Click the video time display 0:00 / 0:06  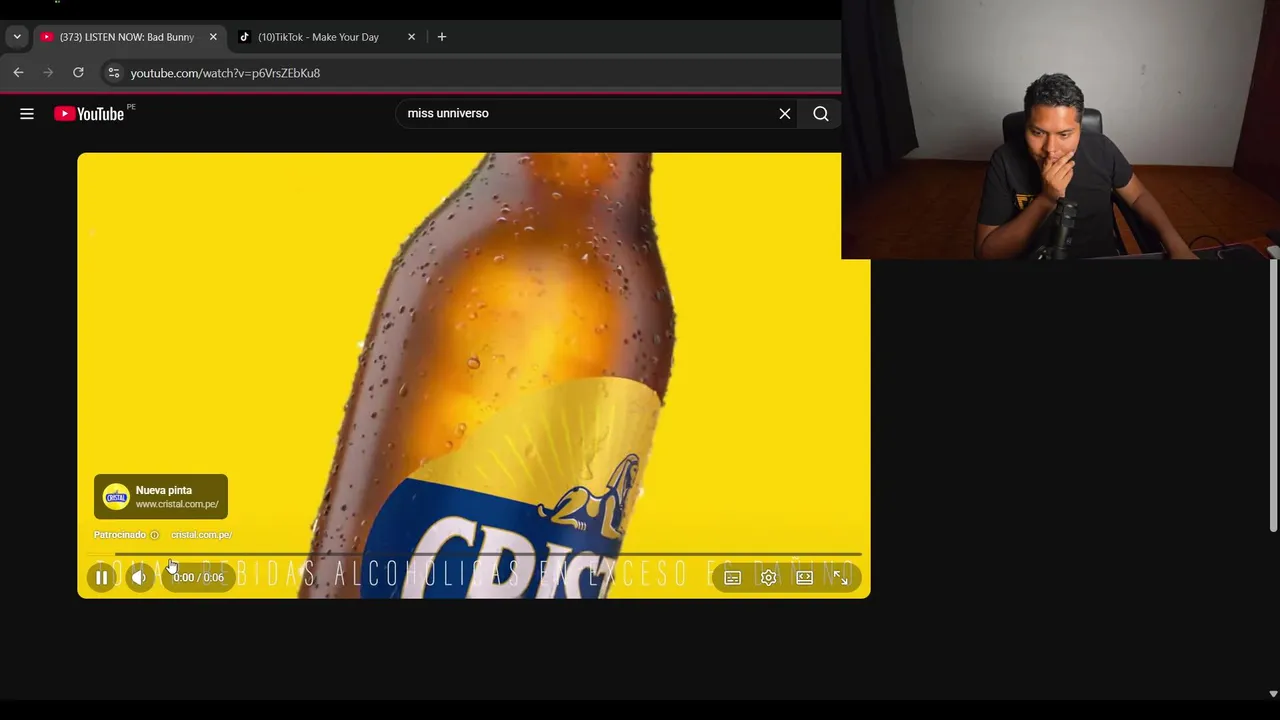pos(198,577)
